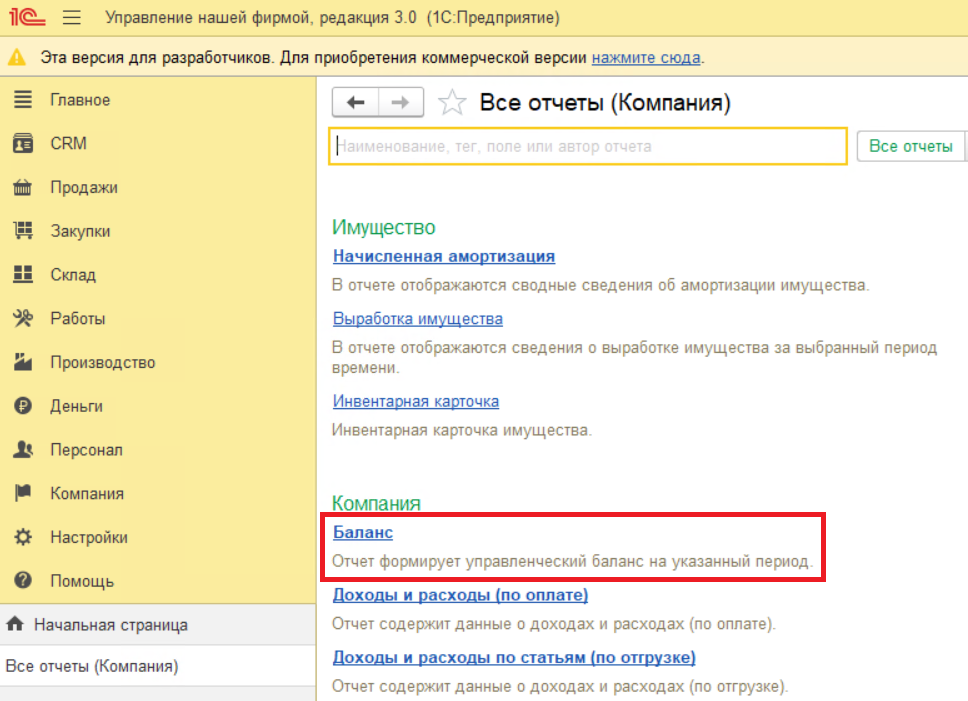Open Главное section label
Image resolution: width=968 pixels, height=701 pixels.
pos(80,100)
